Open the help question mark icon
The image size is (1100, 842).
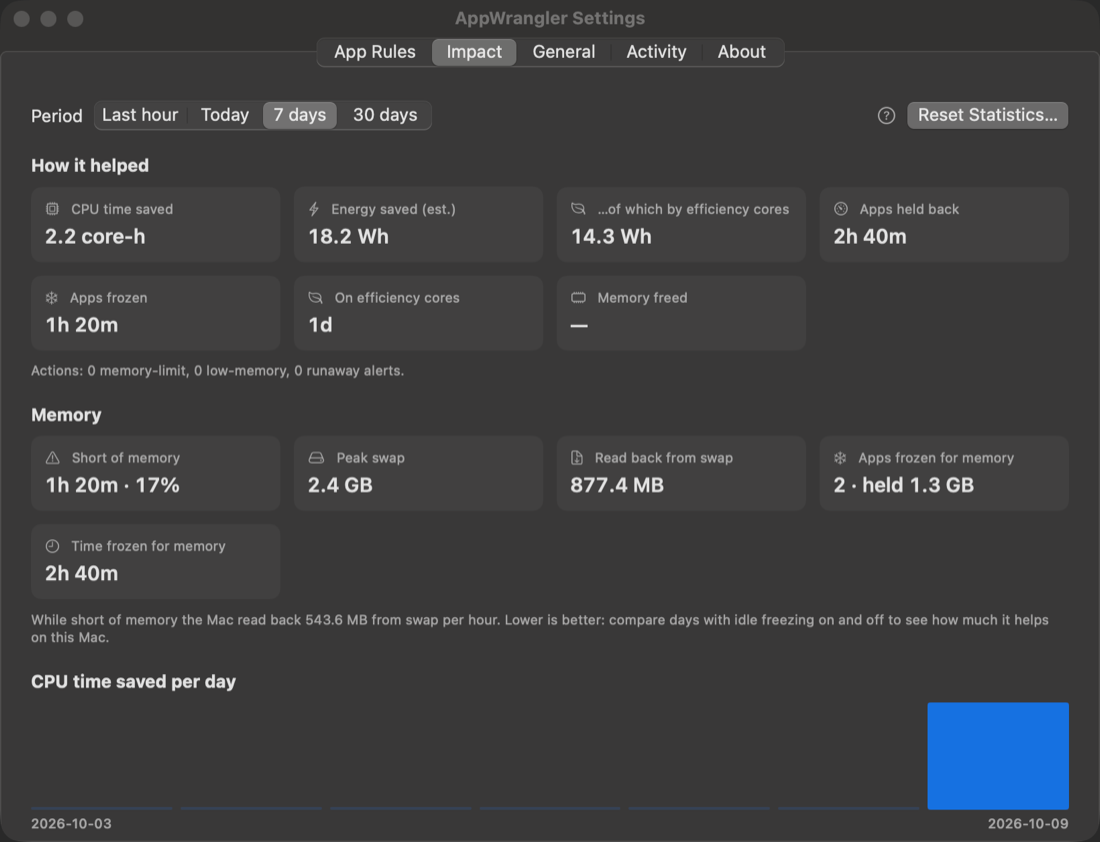(x=886, y=116)
